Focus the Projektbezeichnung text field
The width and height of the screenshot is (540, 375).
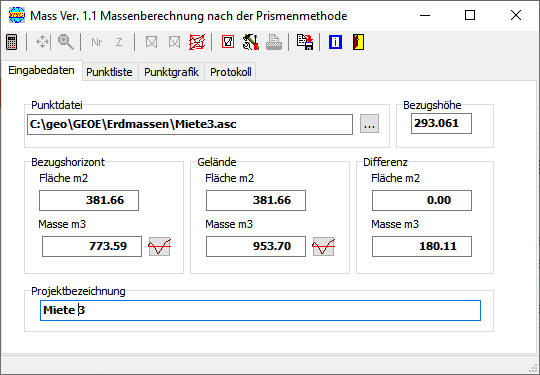click(260, 311)
